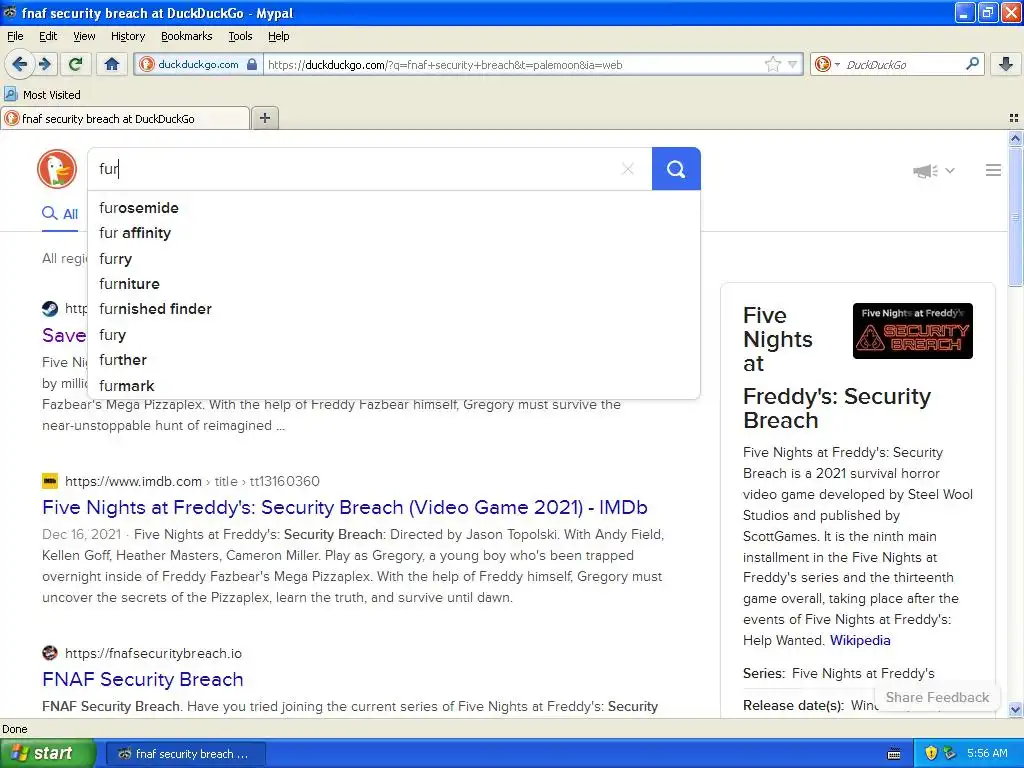
Task: Click the toolbar search magnifier icon
Action: tap(972, 64)
